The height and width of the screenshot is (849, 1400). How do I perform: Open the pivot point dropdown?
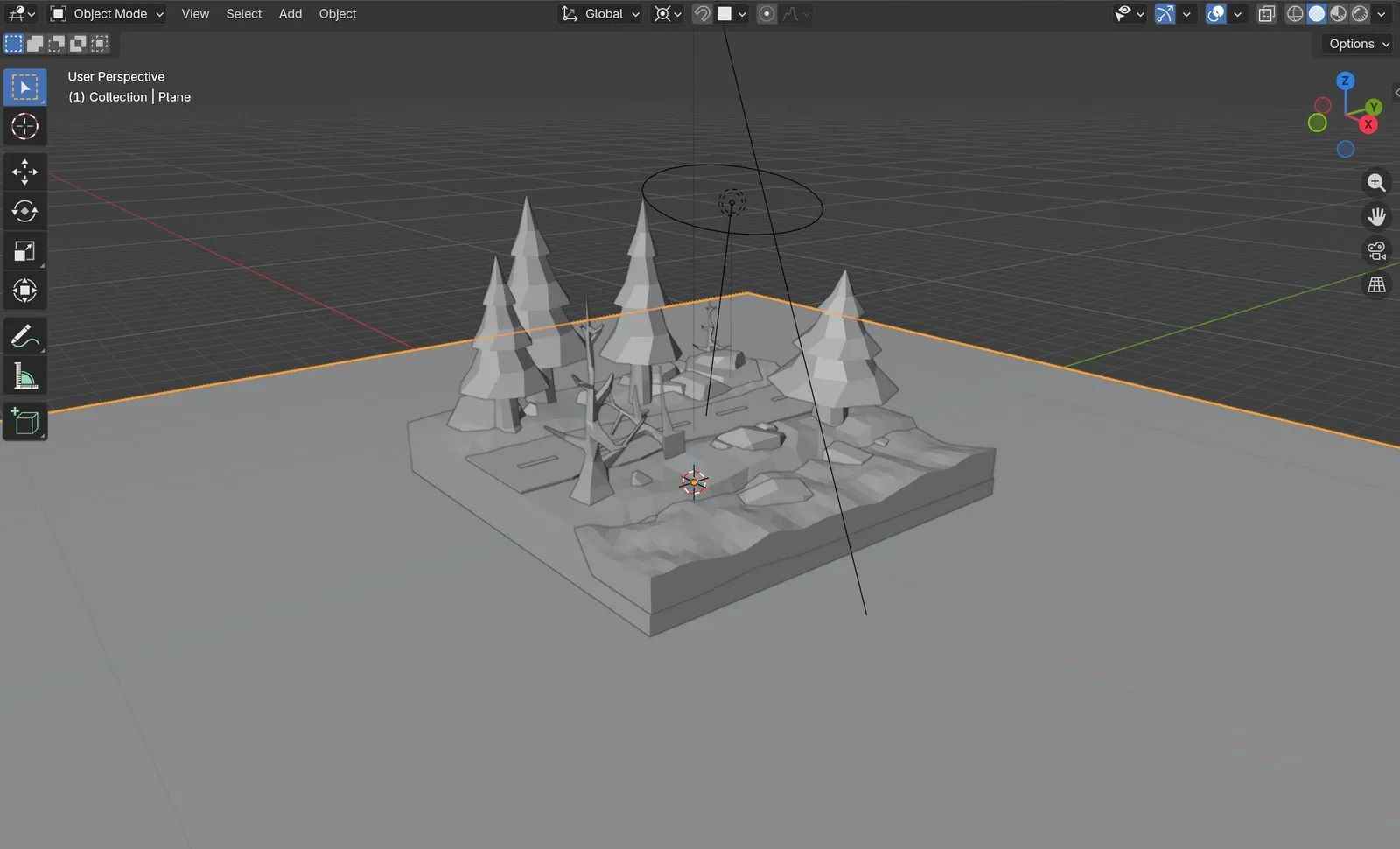coord(668,14)
